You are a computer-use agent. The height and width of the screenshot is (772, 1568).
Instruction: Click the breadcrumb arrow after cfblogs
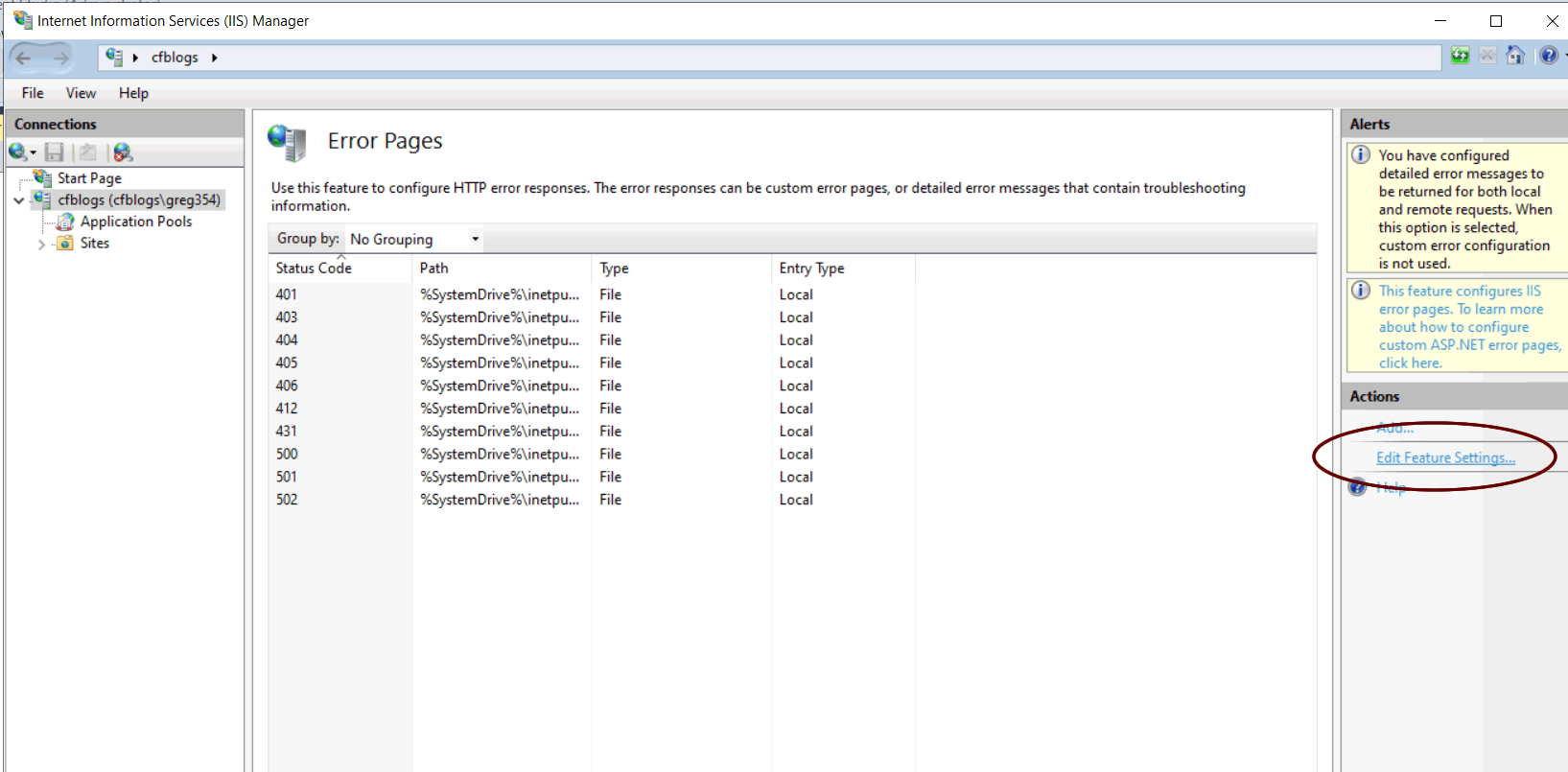[215, 58]
